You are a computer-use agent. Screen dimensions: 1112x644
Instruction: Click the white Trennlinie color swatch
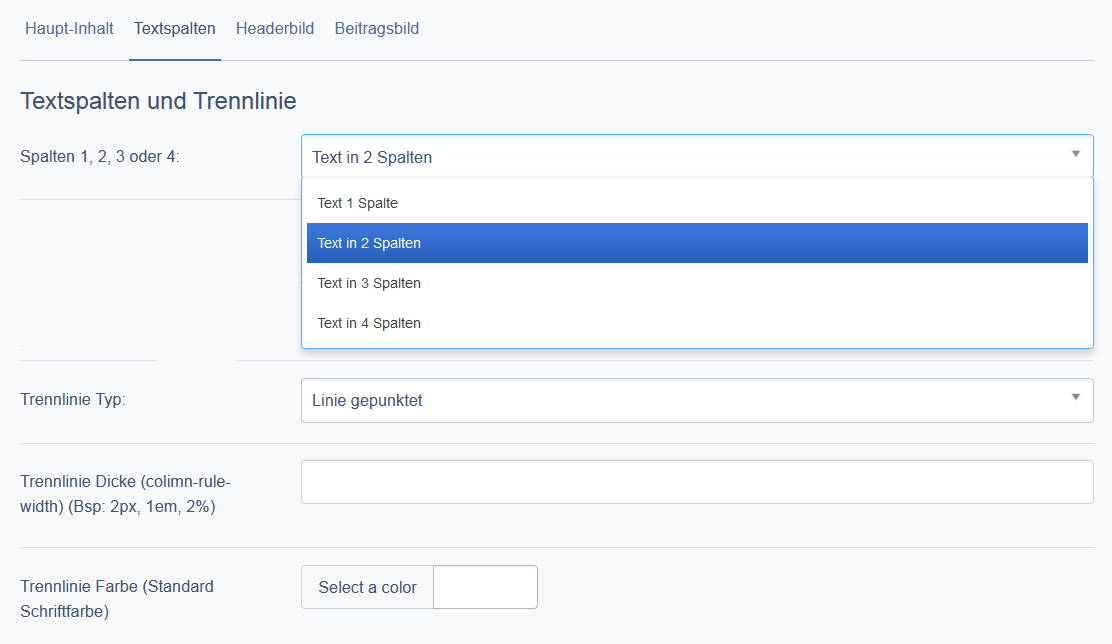click(x=485, y=587)
